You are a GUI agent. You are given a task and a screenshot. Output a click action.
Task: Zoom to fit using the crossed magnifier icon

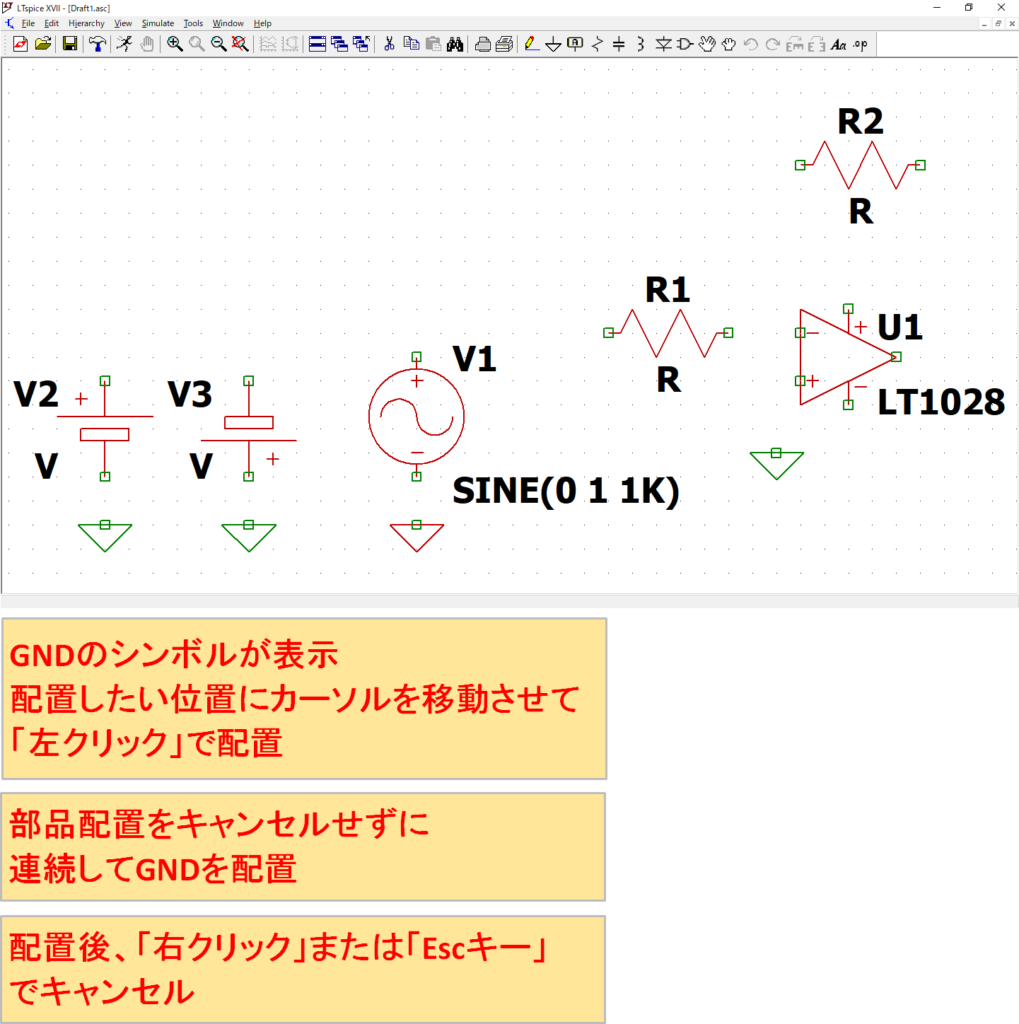(x=240, y=44)
